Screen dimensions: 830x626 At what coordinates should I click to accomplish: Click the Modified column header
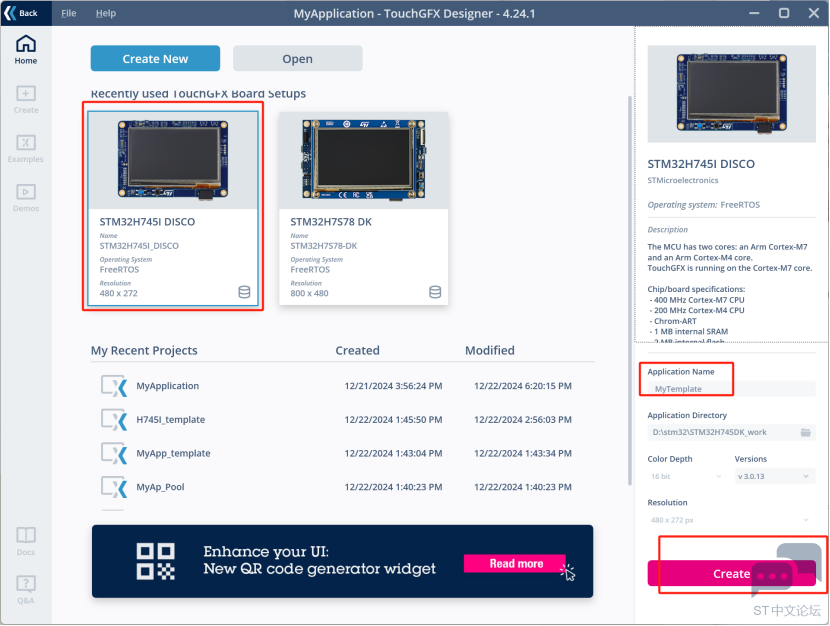coord(490,350)
